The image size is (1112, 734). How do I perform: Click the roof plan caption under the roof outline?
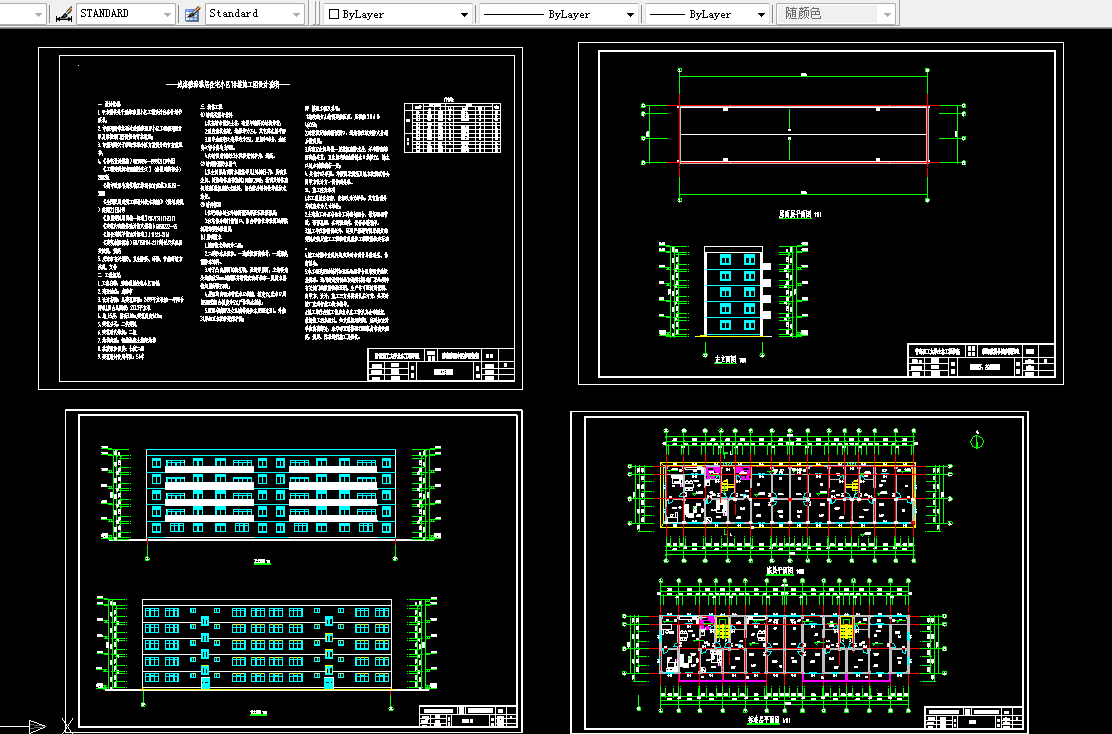(800, 214)
